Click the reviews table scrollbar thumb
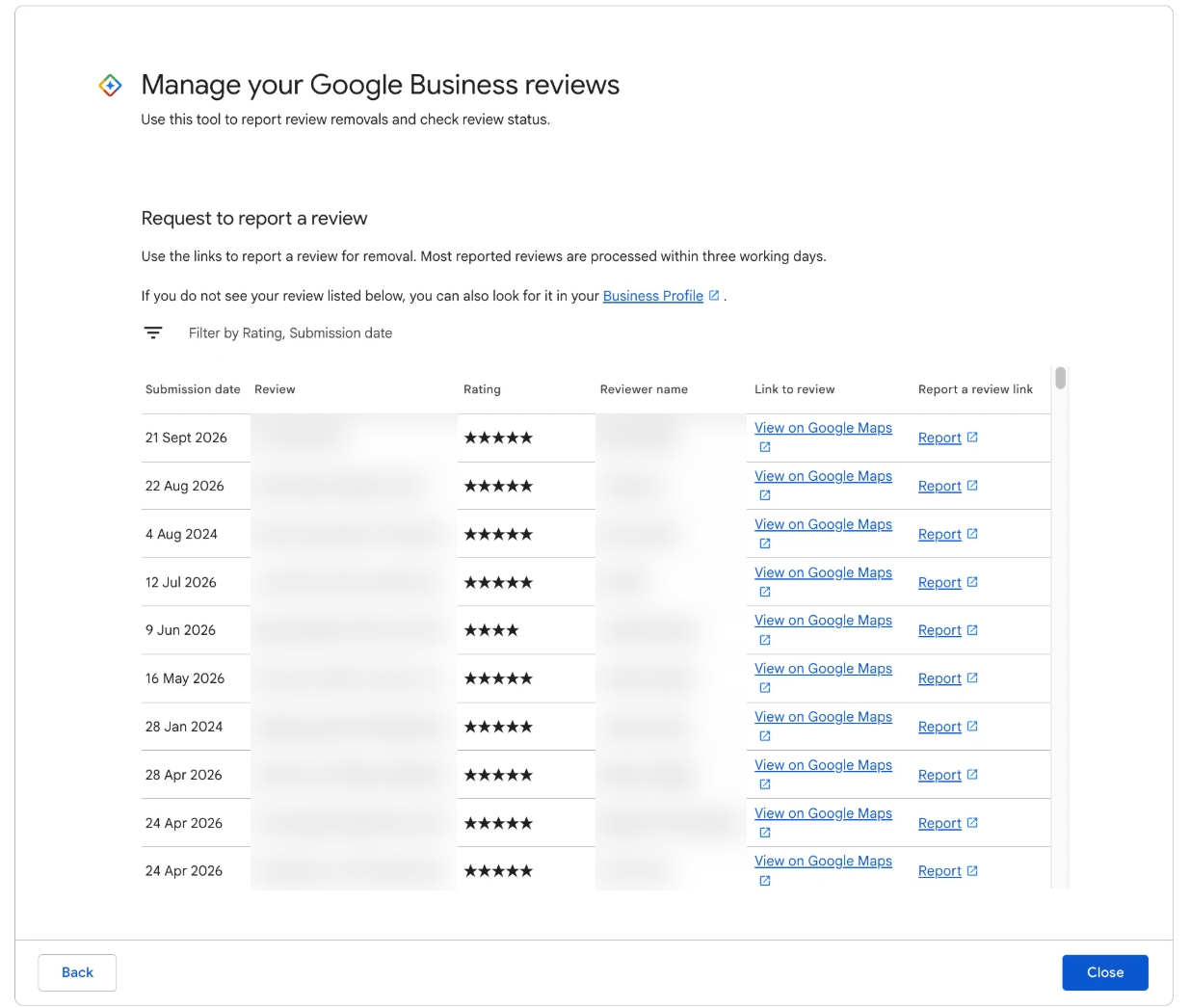Screen dimensions: 1190x1008 point(1060,378)
